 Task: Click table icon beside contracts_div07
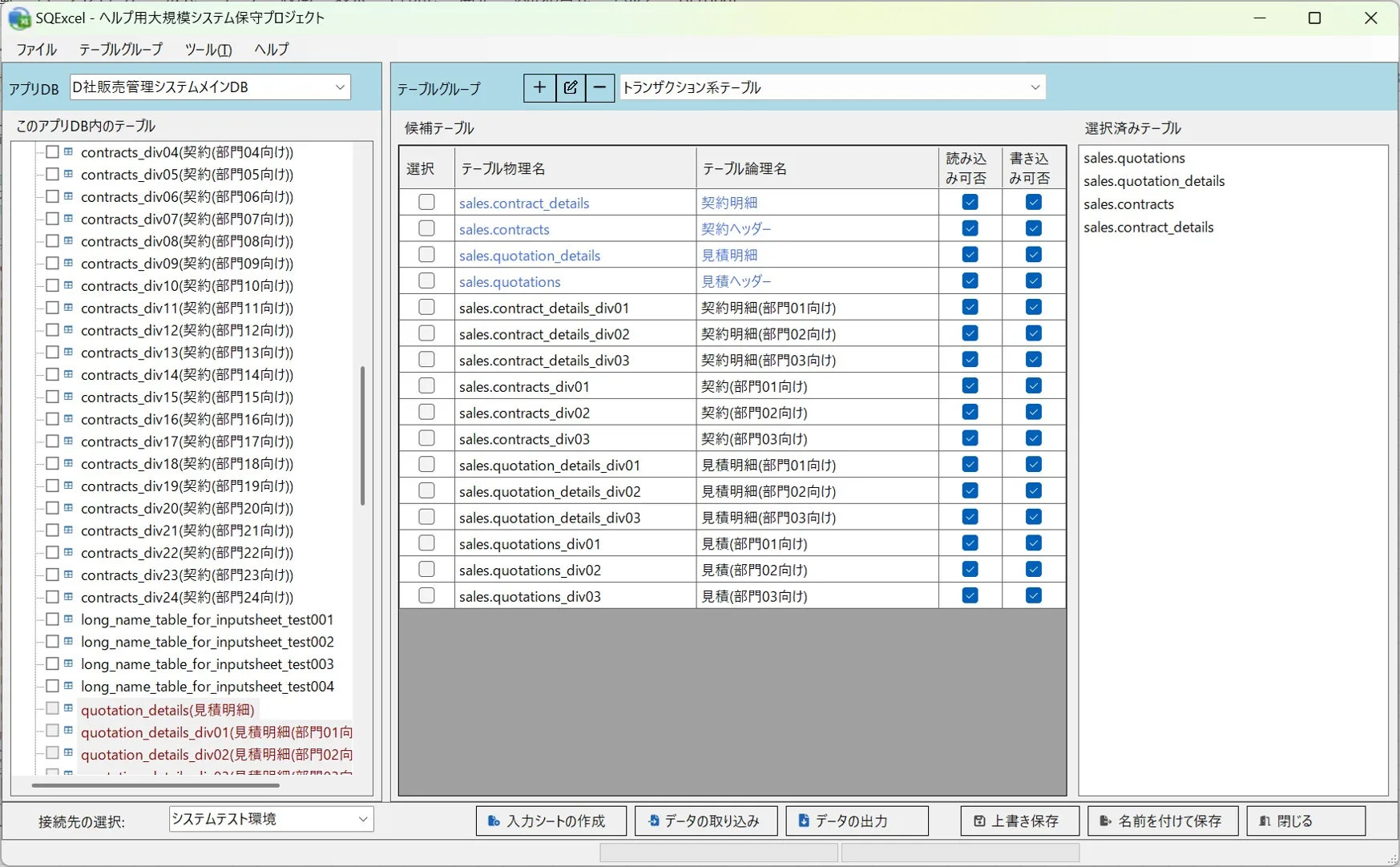point(69,219)
